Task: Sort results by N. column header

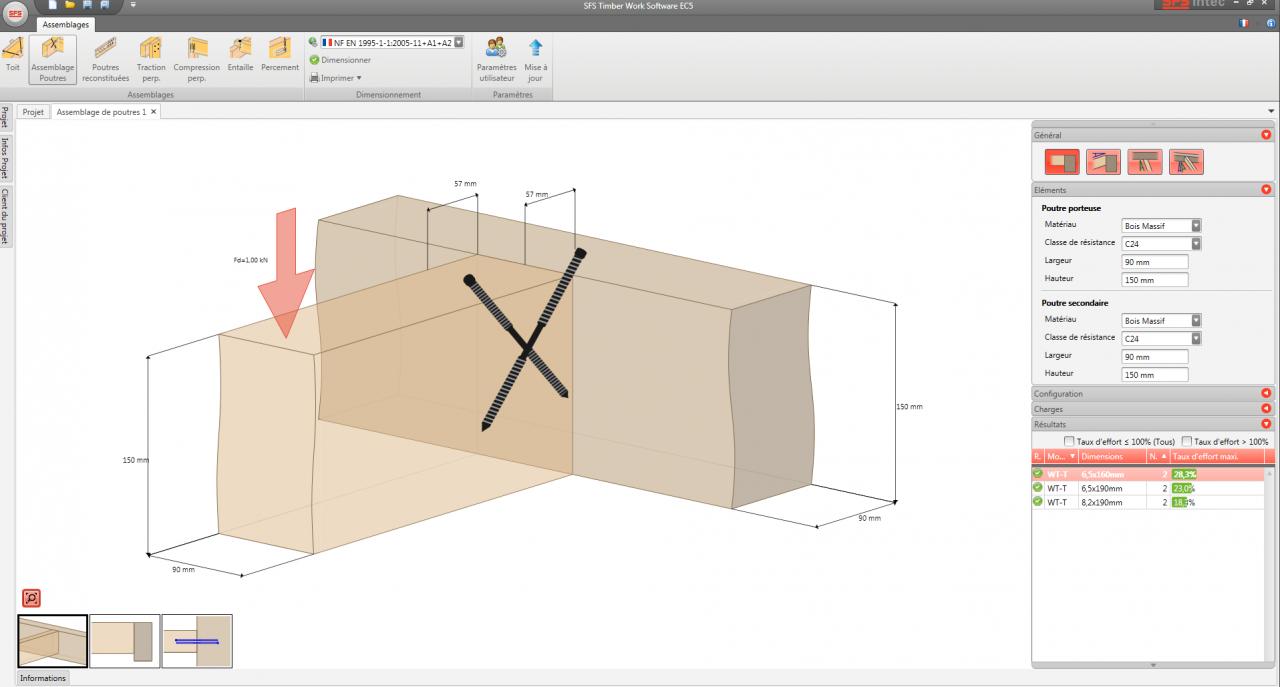Action: (1158, 456)
